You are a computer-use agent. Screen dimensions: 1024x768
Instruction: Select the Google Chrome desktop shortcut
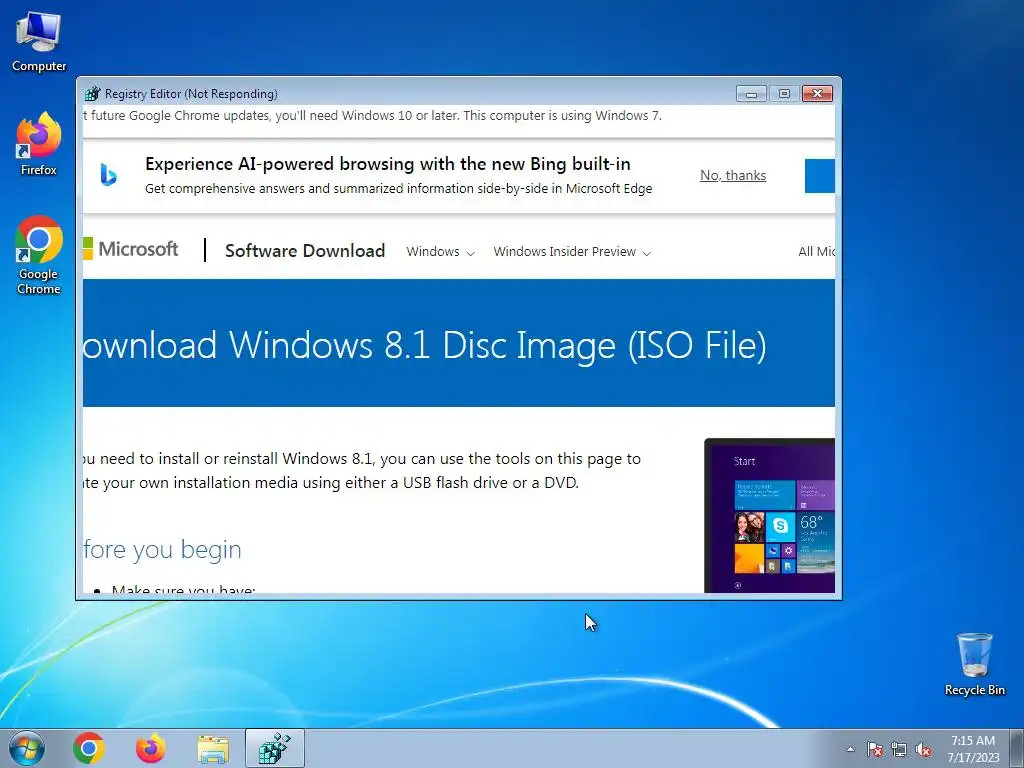(39, 255)
